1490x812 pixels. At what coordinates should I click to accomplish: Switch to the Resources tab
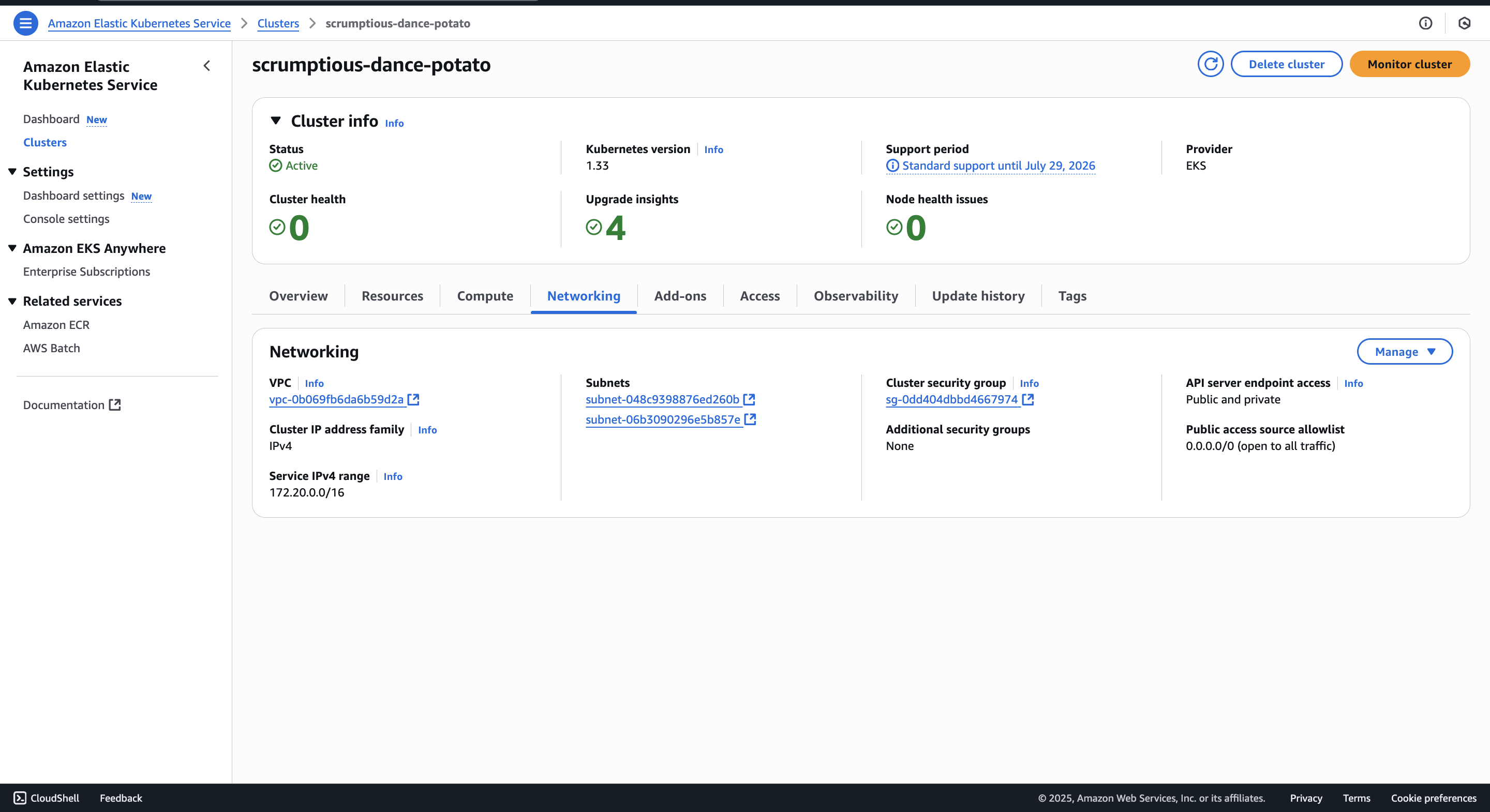pos(392,295)
